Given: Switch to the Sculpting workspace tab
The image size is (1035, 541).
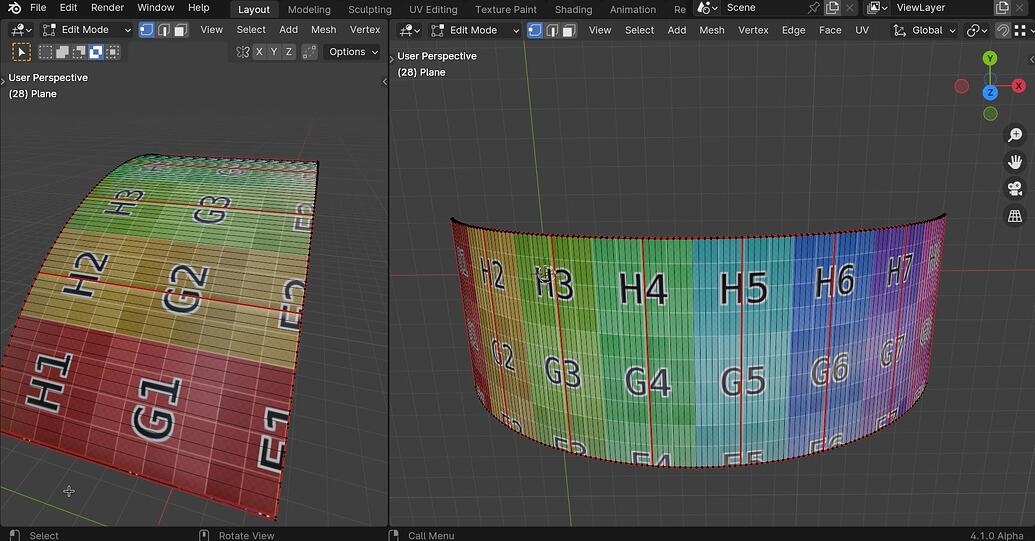Looking at the screenshot, I should coord(370,9).
